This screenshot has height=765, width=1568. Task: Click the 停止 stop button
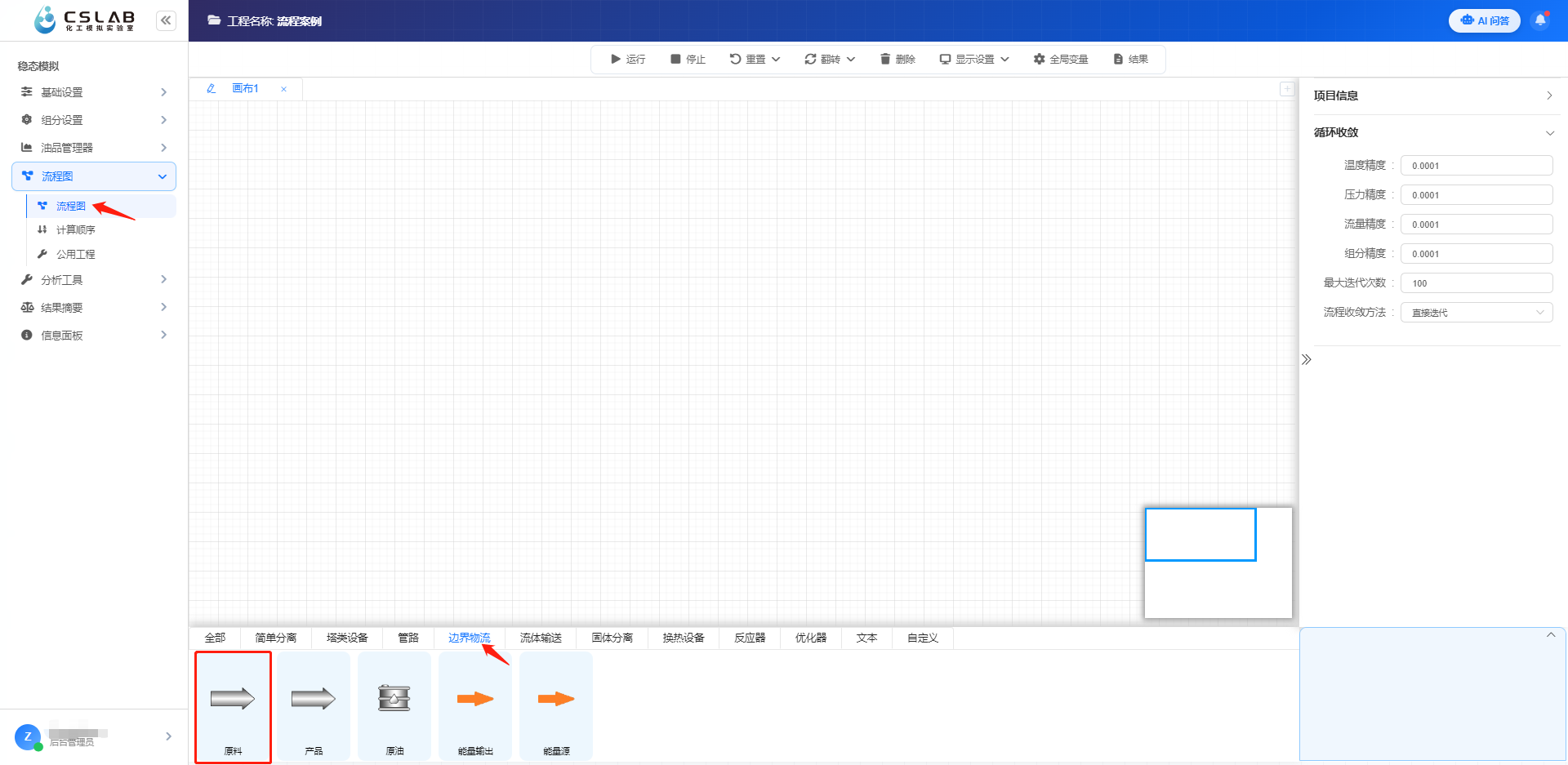(688, 60)
